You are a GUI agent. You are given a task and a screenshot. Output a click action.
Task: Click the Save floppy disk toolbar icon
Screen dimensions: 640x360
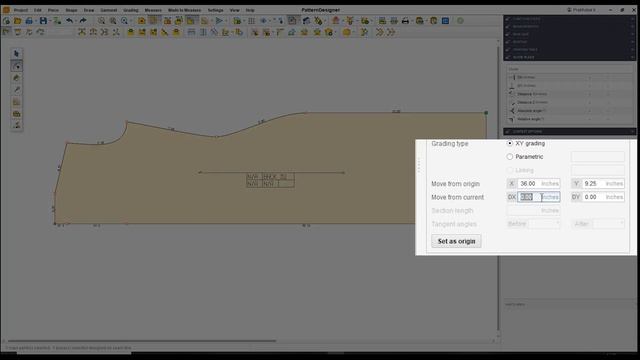pos(43,21)
